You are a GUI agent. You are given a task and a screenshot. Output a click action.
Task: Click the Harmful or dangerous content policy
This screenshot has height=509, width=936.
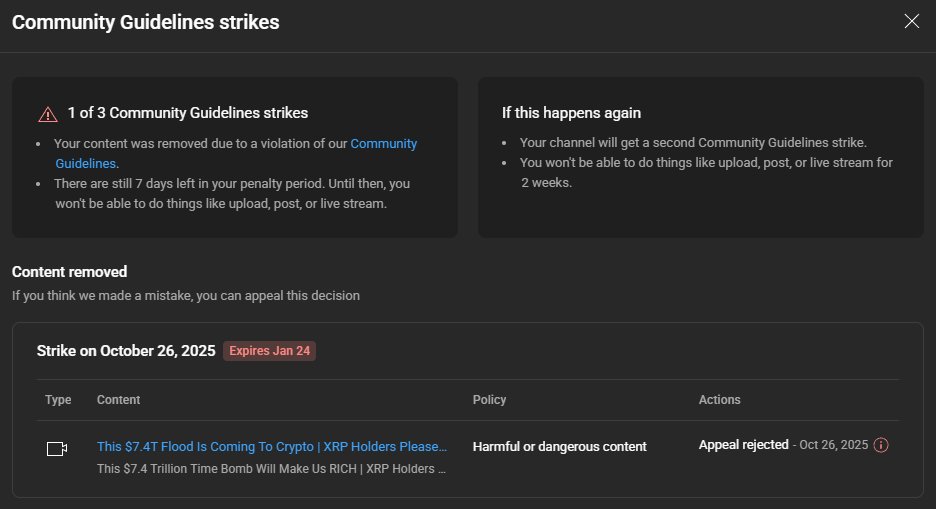559,446
